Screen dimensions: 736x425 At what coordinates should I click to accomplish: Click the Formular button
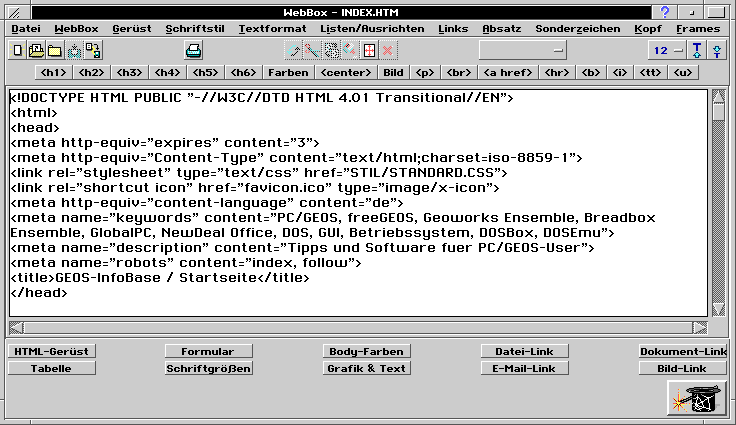tap(208, 351)
